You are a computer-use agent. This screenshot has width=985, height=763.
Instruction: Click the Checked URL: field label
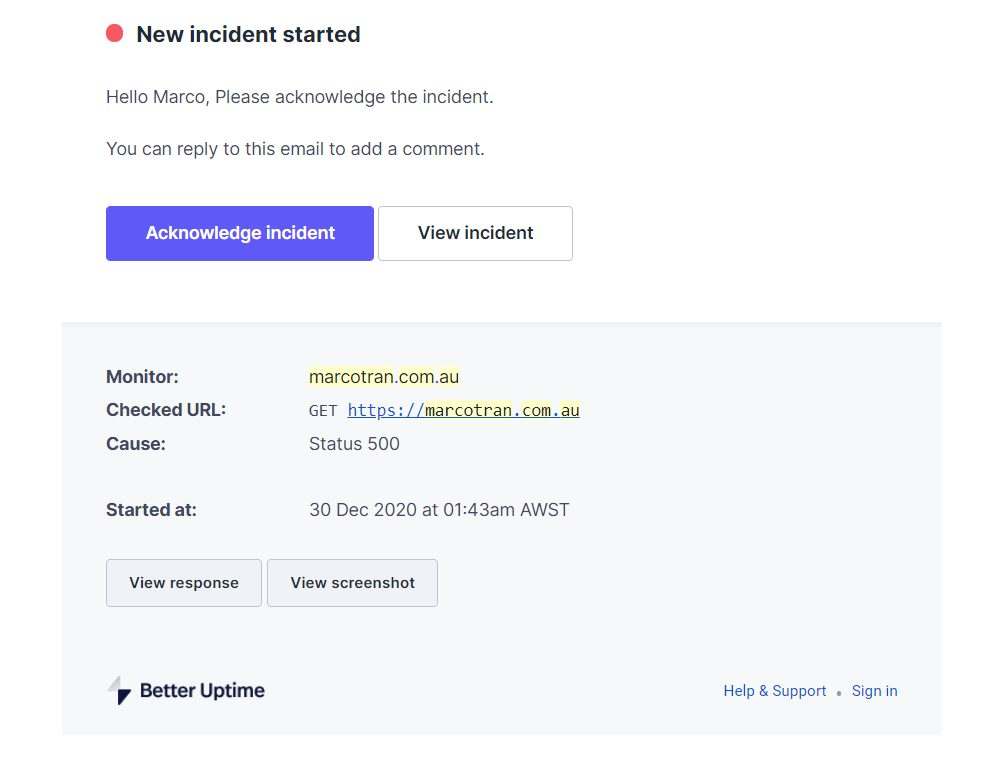[166, 410]
